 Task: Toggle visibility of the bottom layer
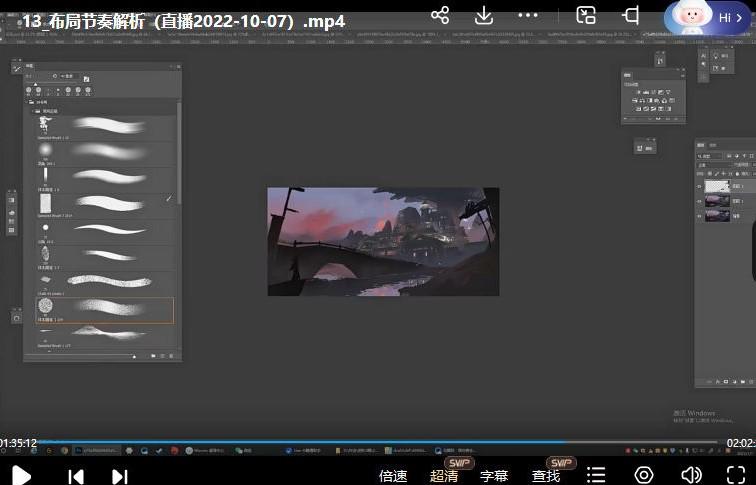[699, 214]
